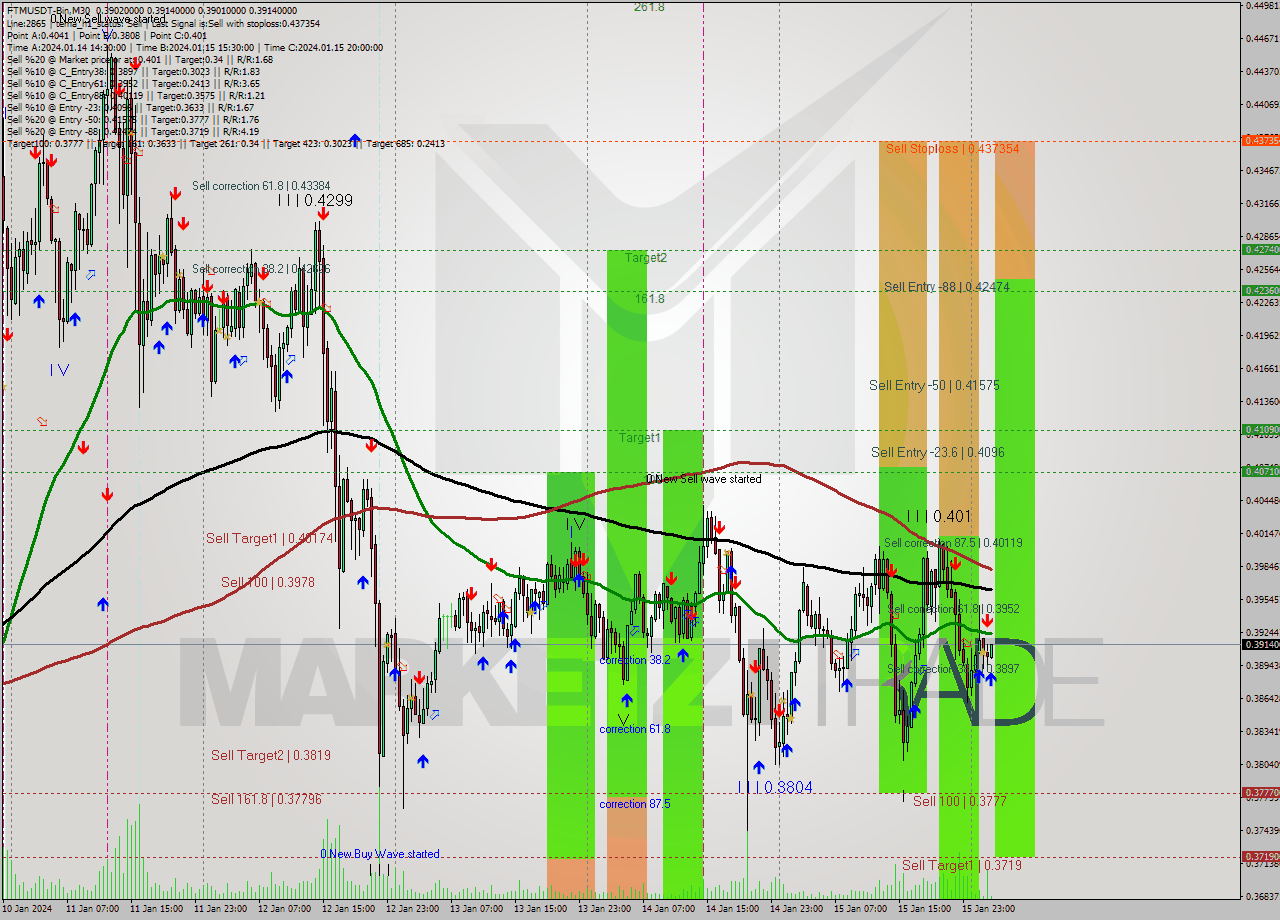Select the 'Target1' label on green column

click(x=639, y=438)
